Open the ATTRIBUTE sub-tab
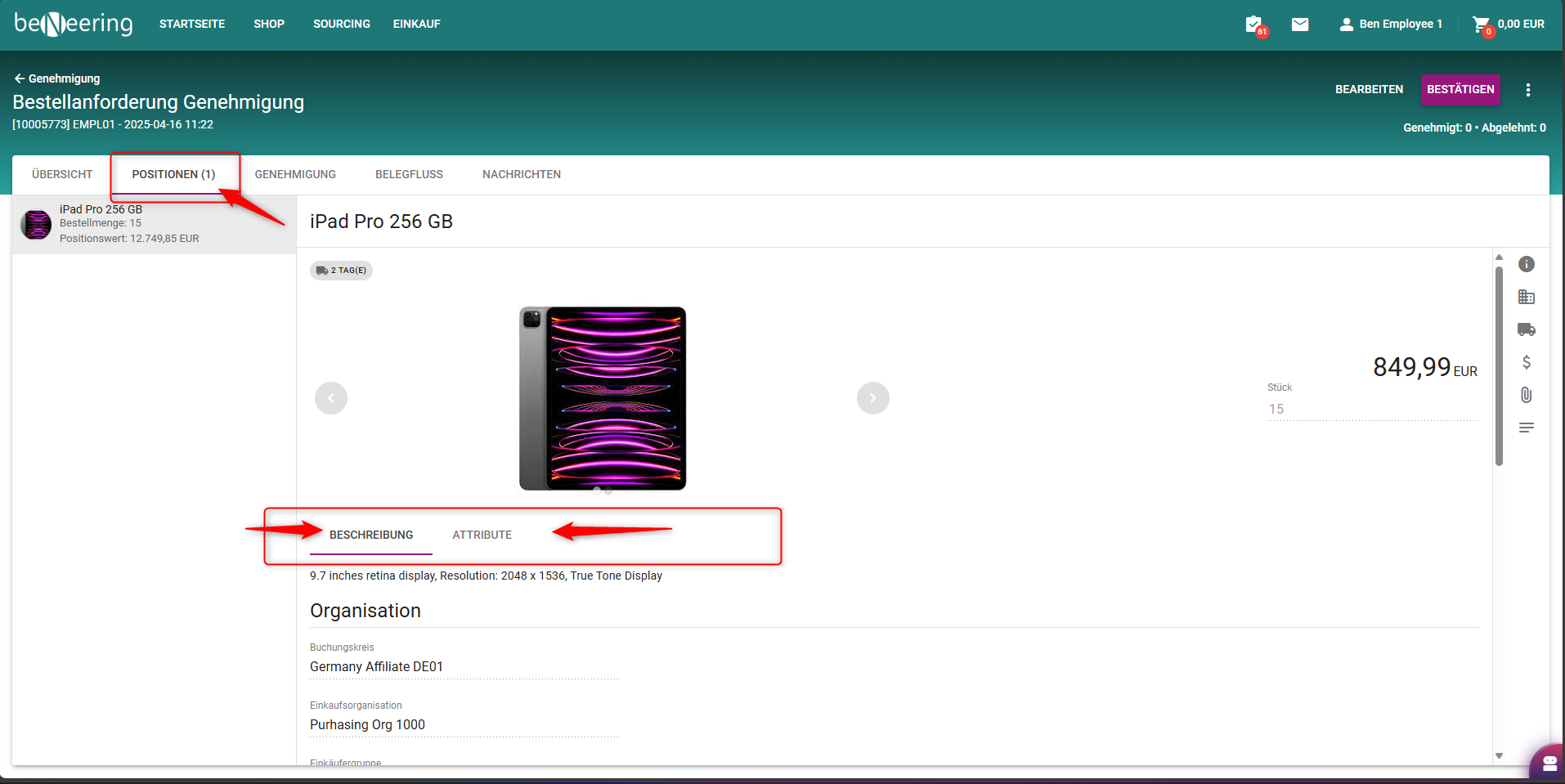This screenshot has width=1565, height=784. pyautogui.click(x=482, y=535)
